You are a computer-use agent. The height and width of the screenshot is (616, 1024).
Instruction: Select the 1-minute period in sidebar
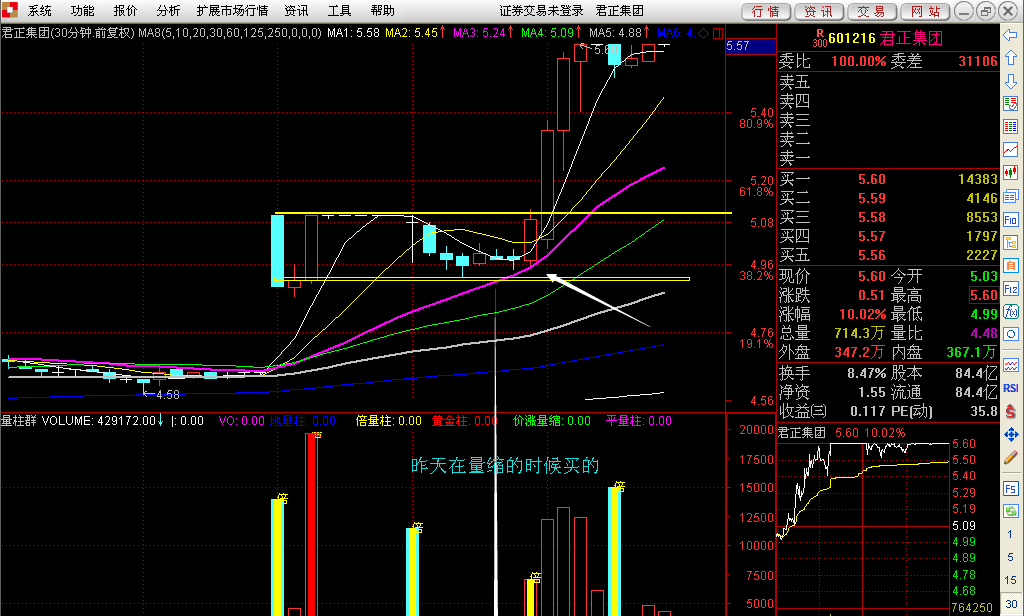tap(1010, 534)
